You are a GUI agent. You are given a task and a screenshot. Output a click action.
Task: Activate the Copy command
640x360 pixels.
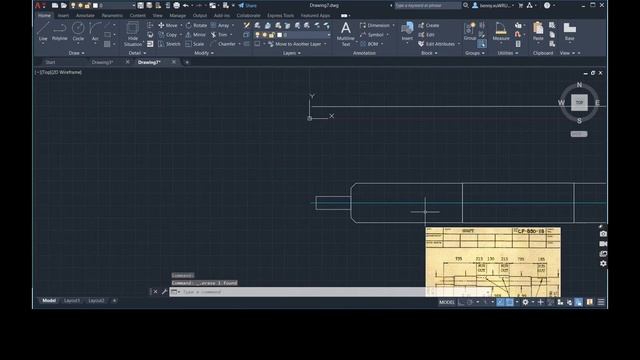click(x=168, y=35)
